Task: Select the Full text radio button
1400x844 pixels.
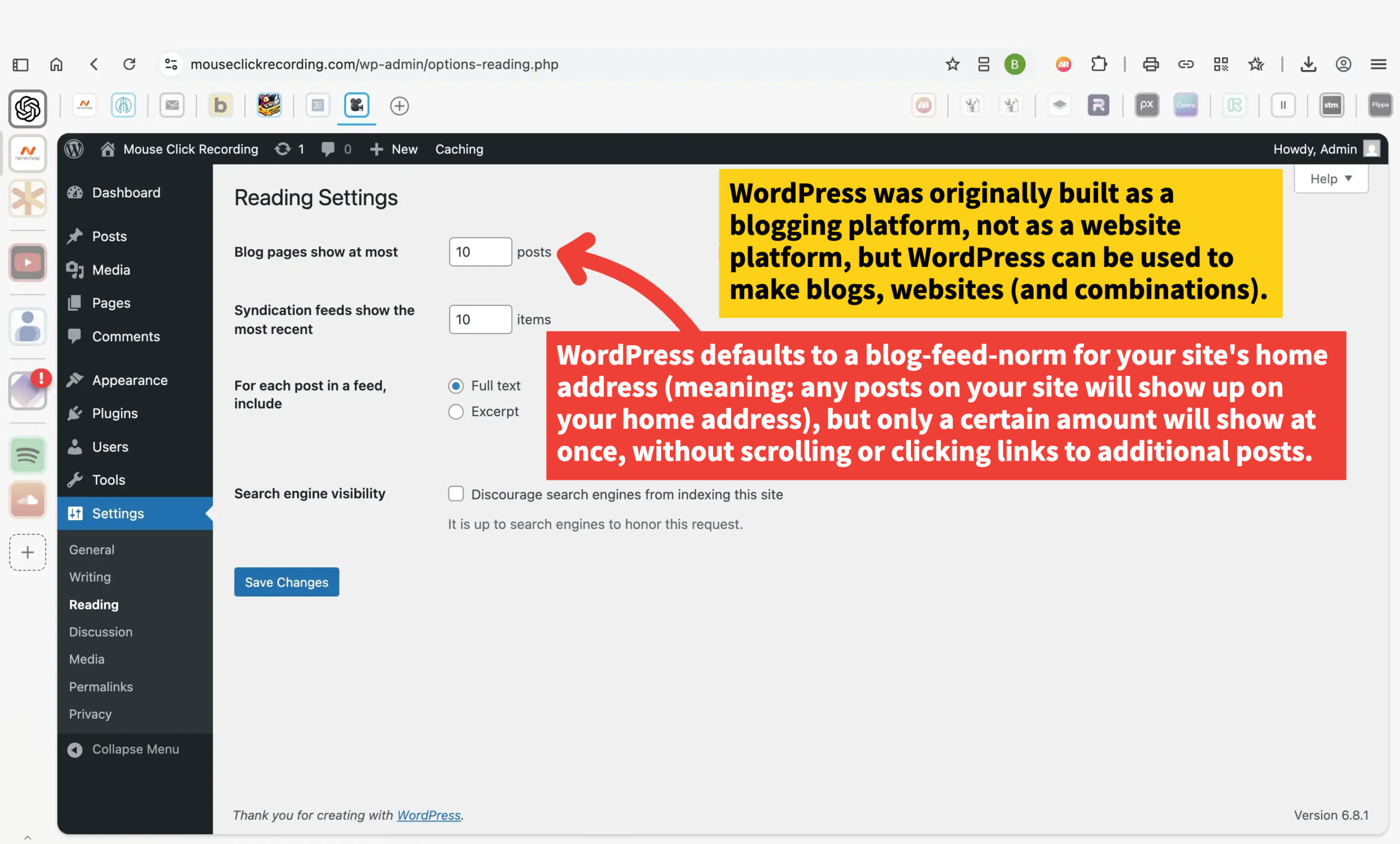Action: click(456, 386)
